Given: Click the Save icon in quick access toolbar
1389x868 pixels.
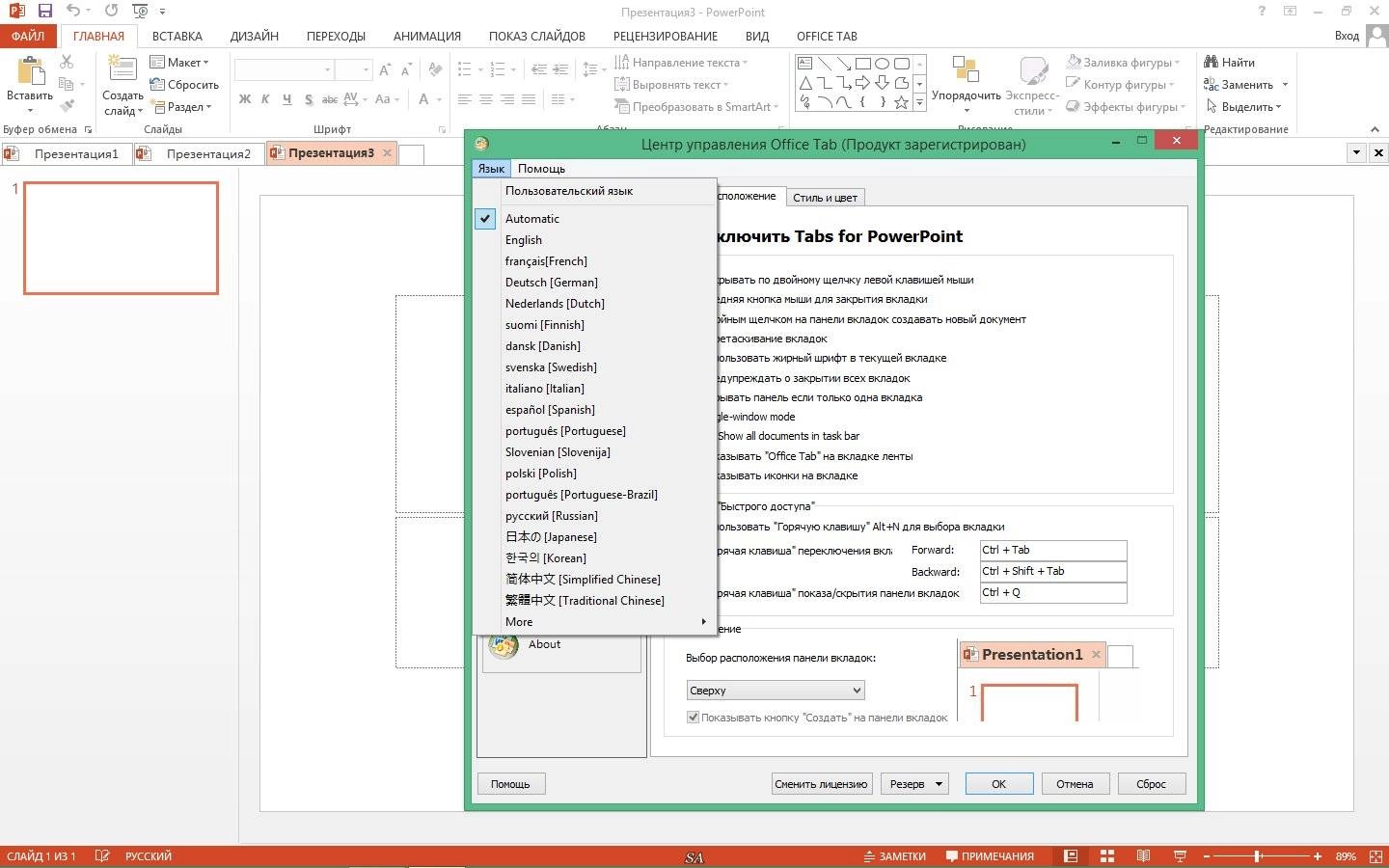Looking at the screenshot, I should 44,12.
